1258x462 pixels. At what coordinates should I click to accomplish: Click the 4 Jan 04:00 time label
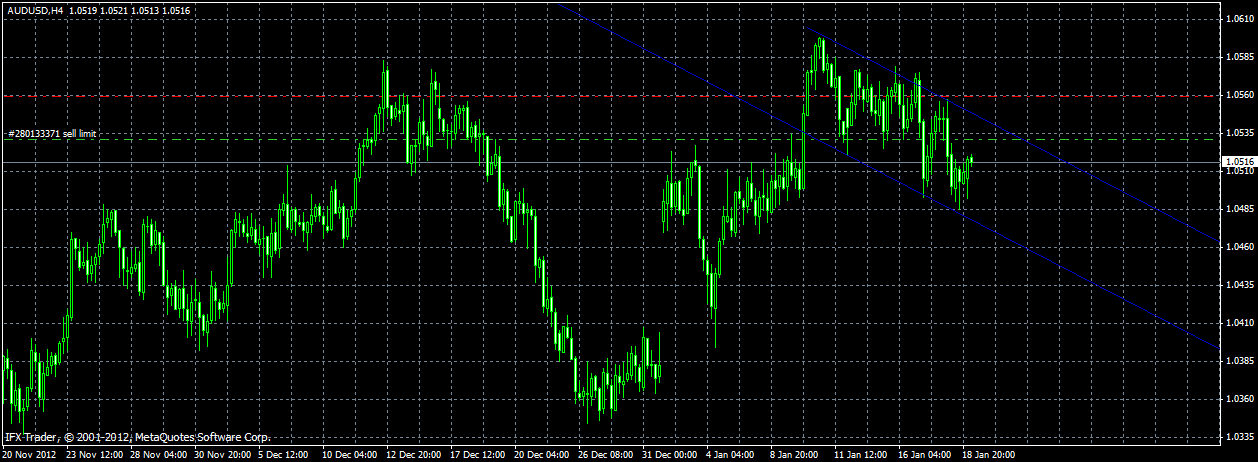click(x=731, y=454)
